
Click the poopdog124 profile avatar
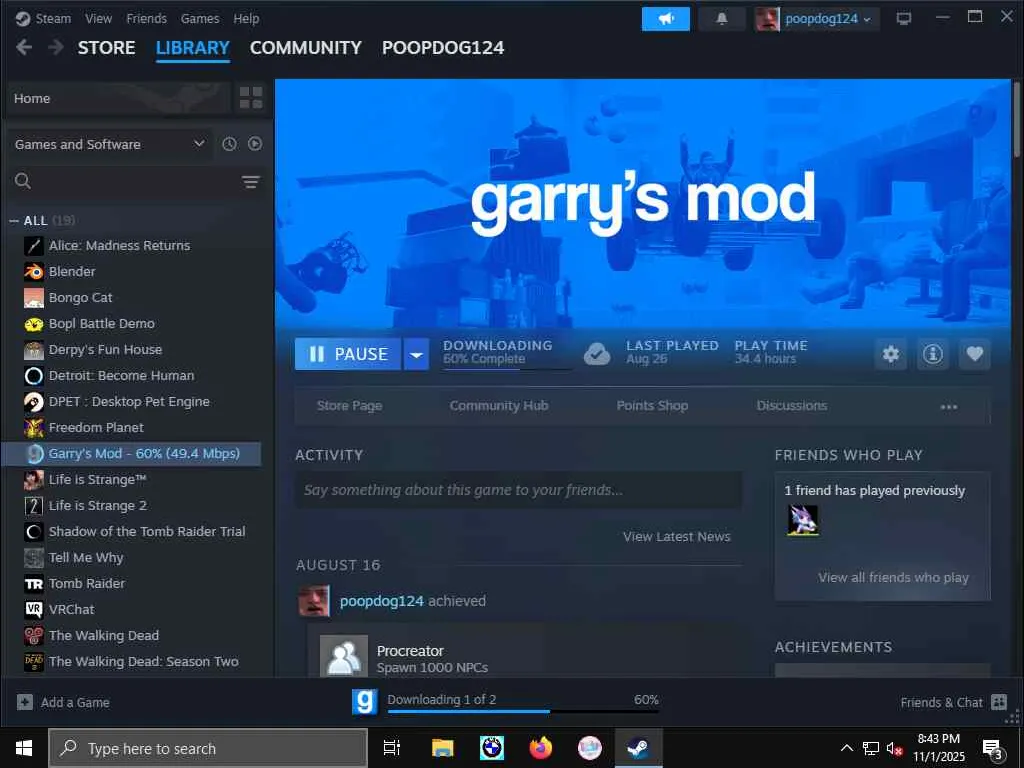767,18
